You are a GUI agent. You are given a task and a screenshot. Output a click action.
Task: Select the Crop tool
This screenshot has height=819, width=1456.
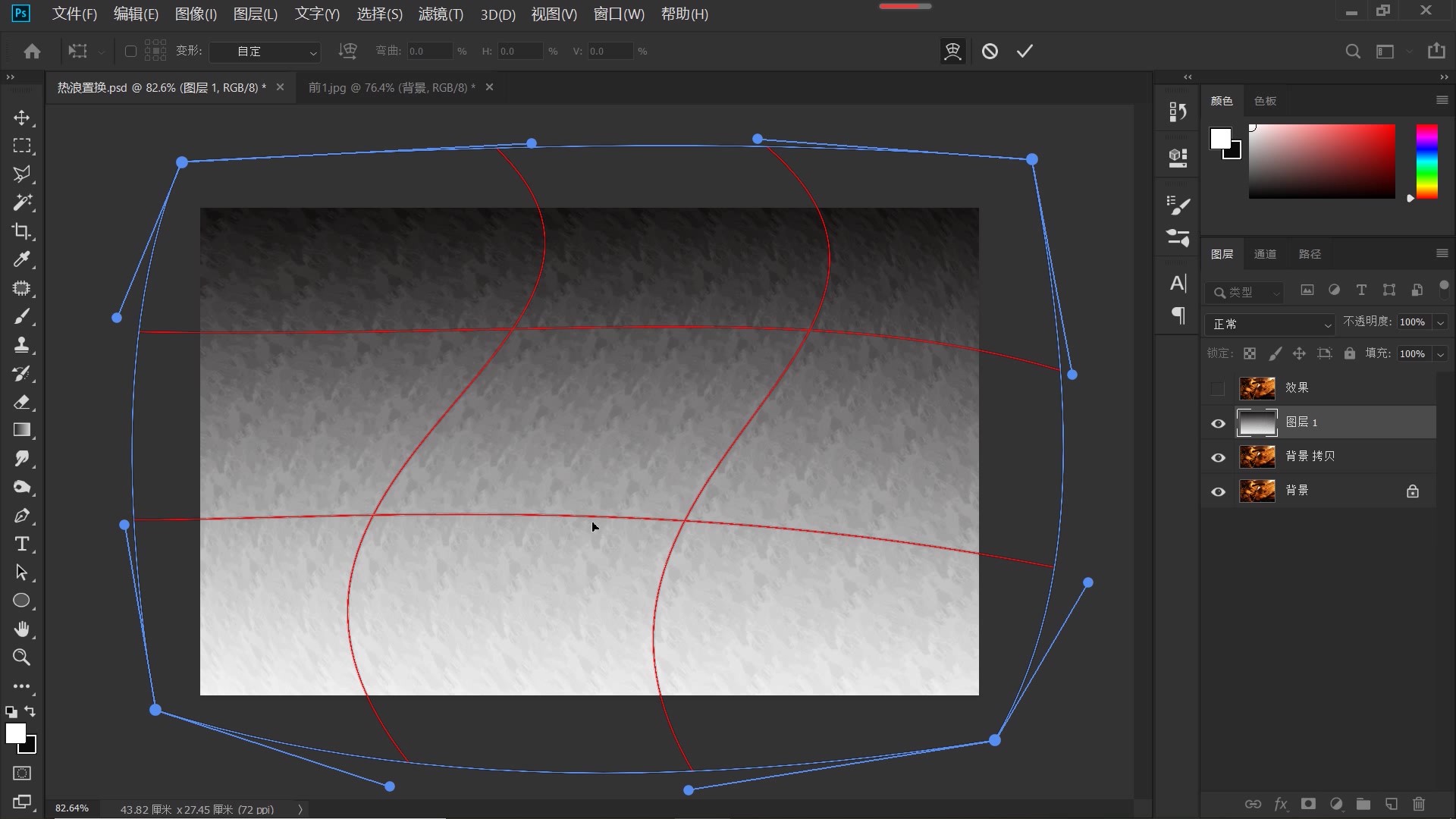tap(22, 231)
